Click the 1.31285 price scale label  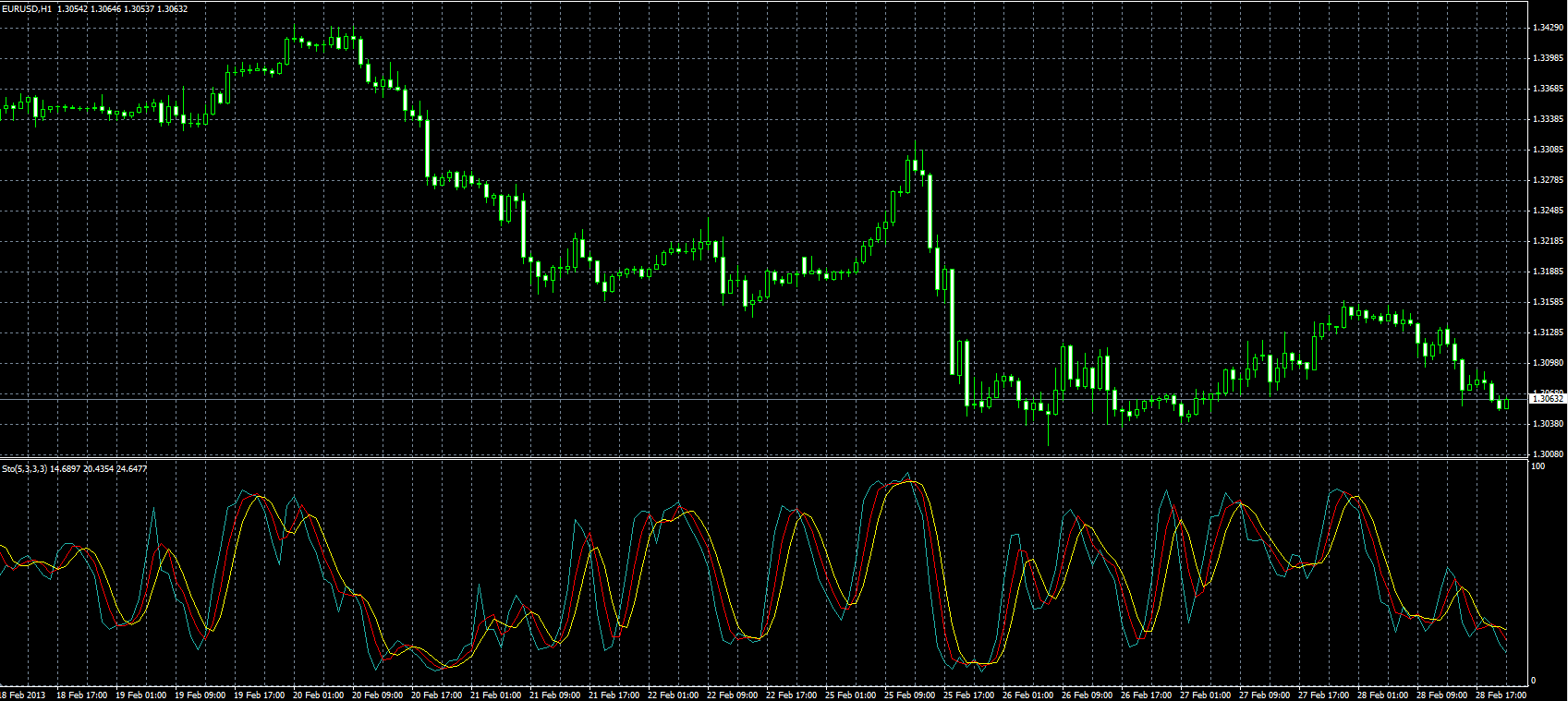[1548, 332]
